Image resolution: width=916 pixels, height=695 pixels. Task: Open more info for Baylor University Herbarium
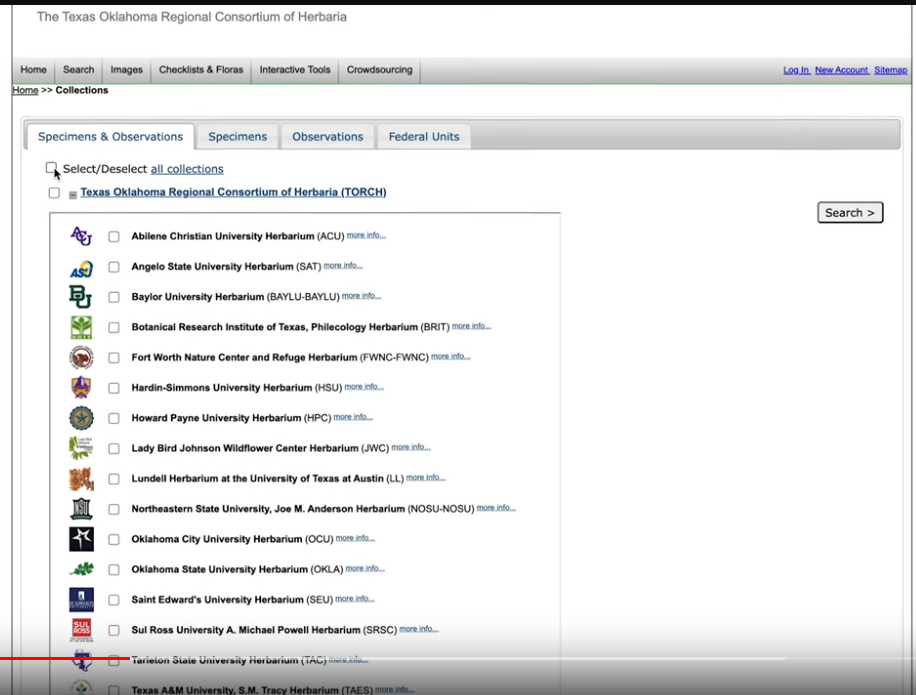click(x=362, y=296)
